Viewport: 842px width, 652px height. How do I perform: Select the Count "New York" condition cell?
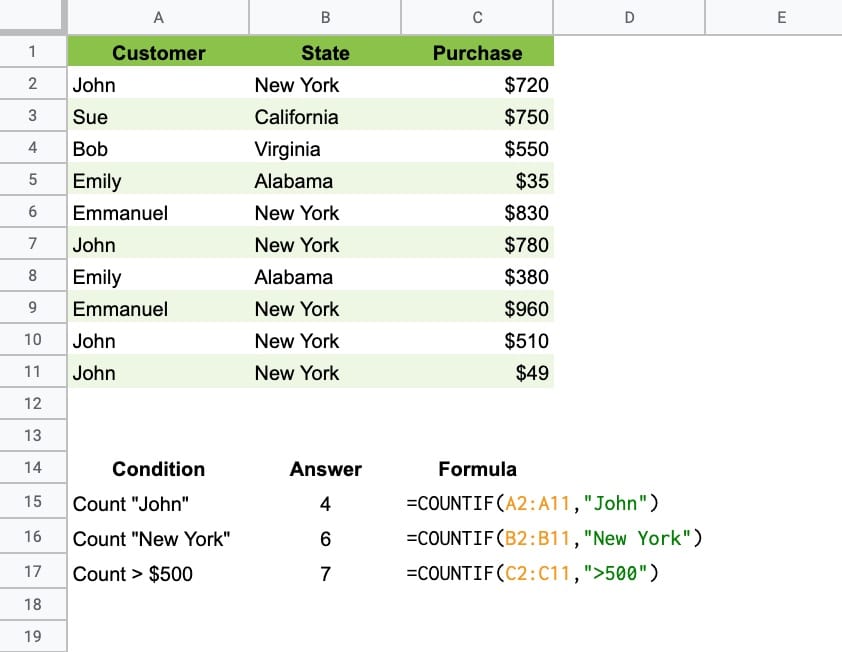(158, 538)
